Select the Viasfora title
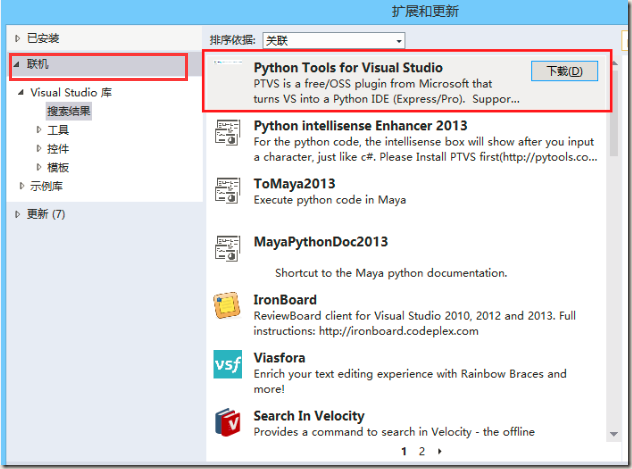This screenshot has width=632, height=469. [279, 358]
